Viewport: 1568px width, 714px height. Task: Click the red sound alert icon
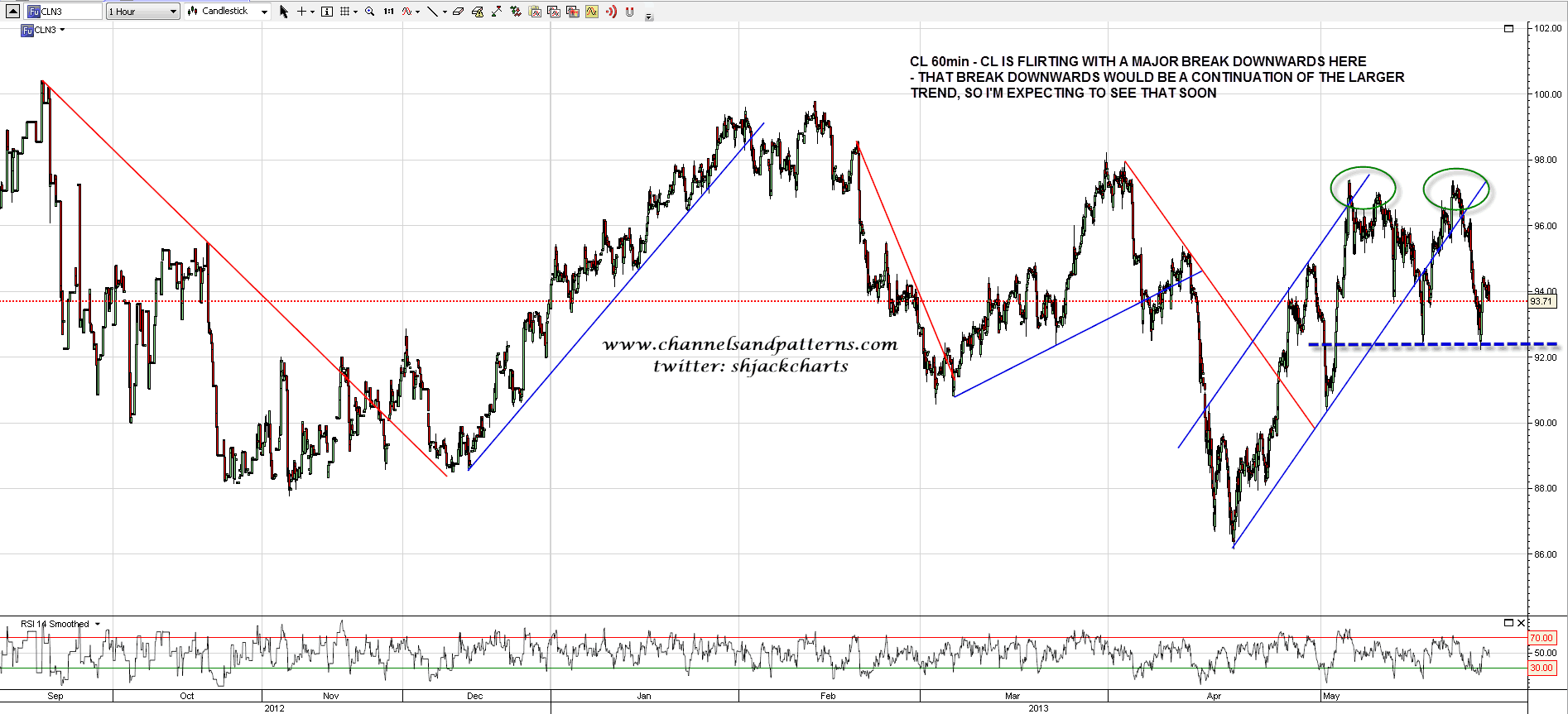(x=611, y=12)
